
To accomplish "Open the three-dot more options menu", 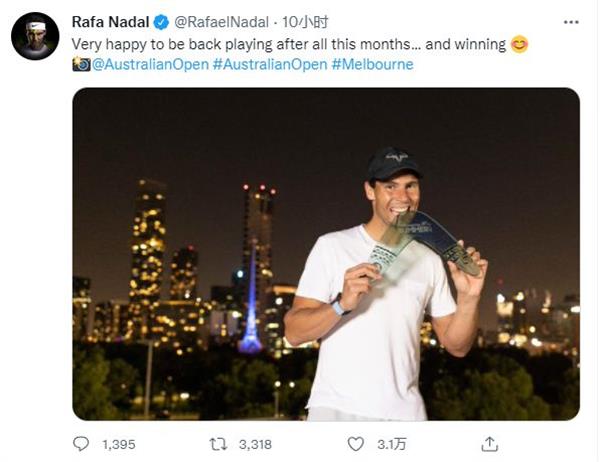I will (571, 22).
